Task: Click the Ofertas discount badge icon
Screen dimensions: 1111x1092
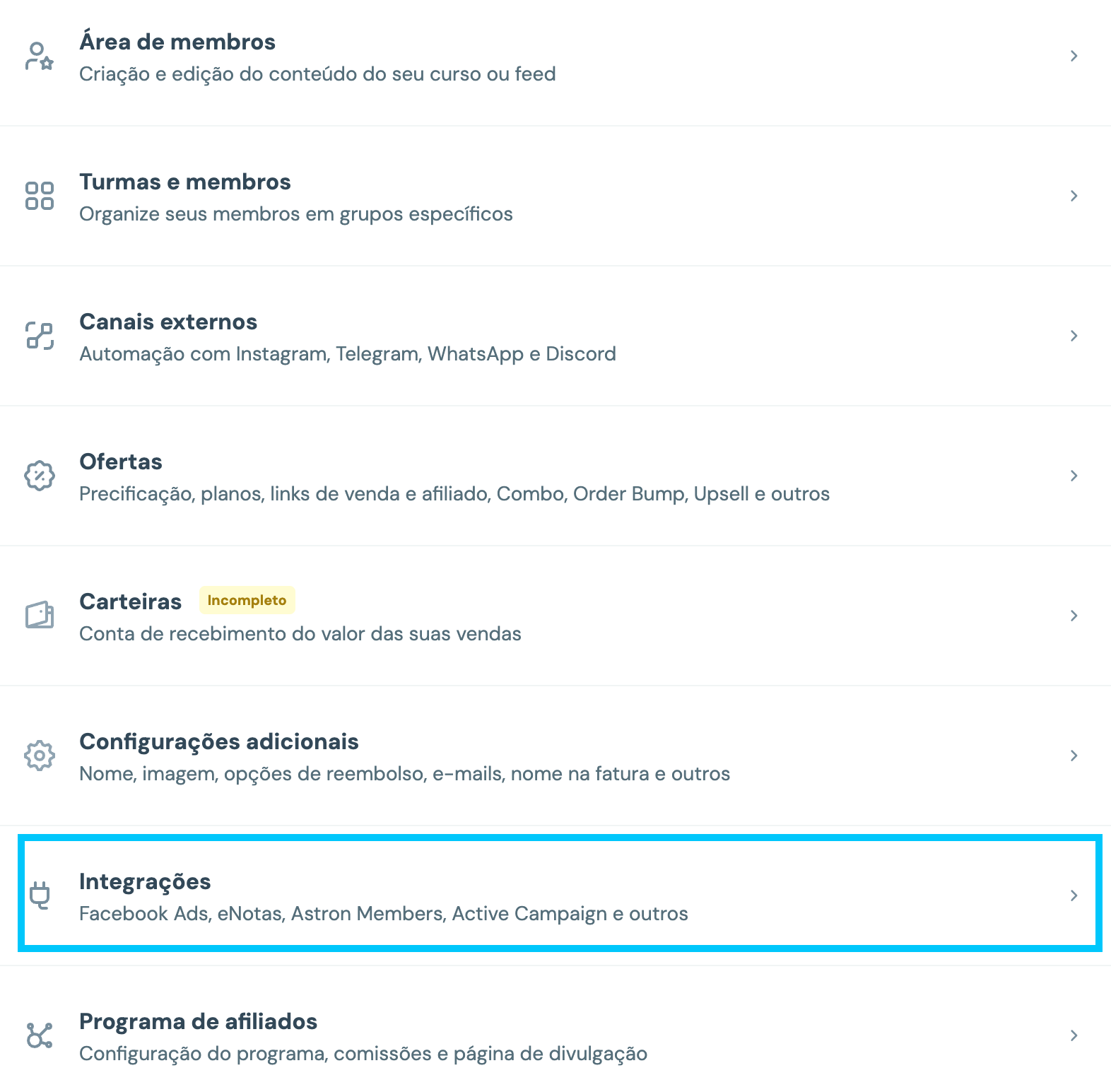Action: click(x=40, y=476)
